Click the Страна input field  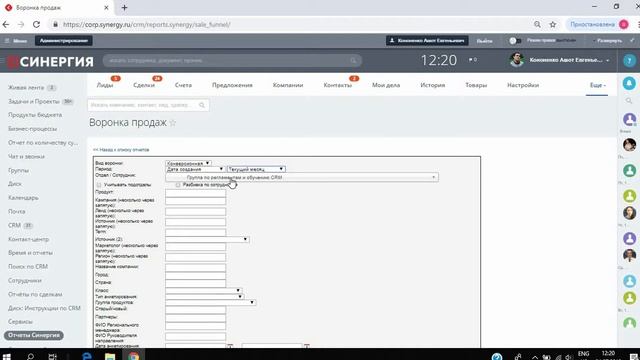(196, 283)
